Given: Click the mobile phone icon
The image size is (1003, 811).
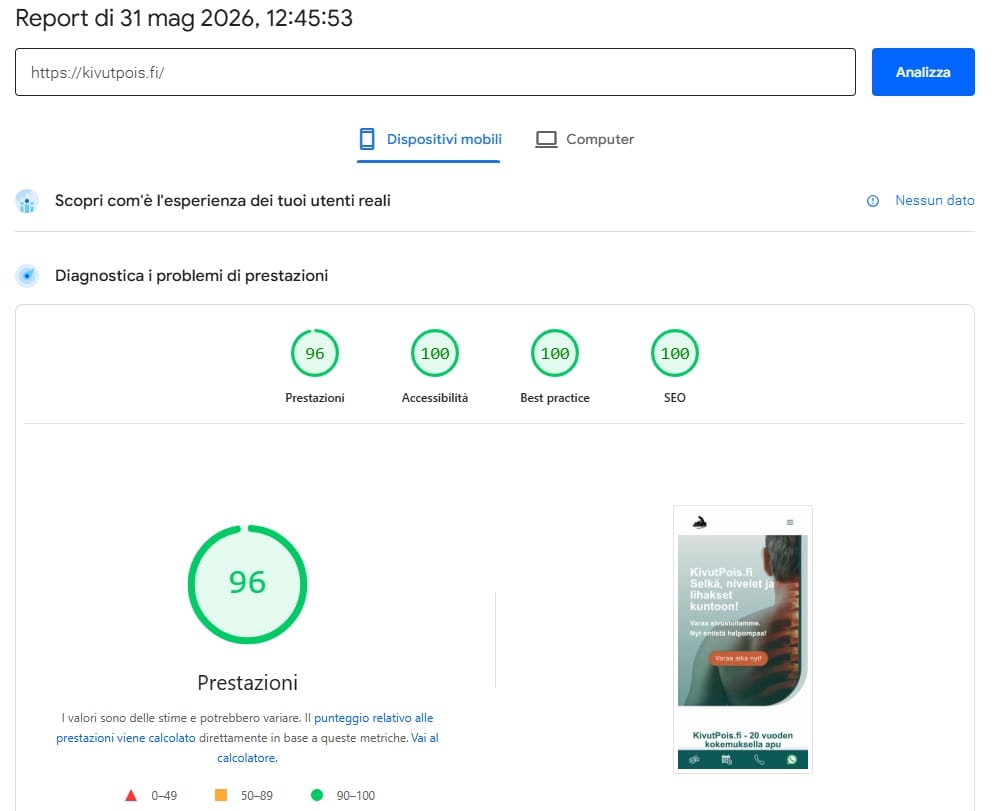Looking at the screenshot, I should click(x=367, y=139).
